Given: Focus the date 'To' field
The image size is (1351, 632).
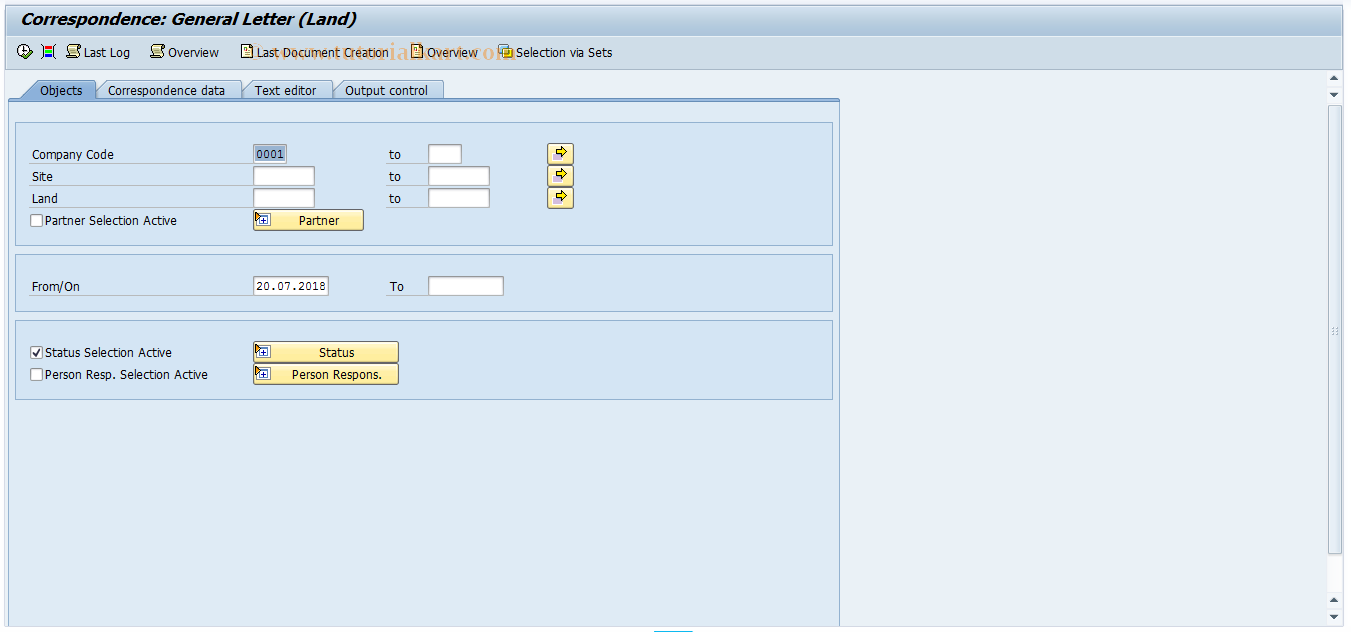Looking at the screenshot, I should [x=466, y=286].
